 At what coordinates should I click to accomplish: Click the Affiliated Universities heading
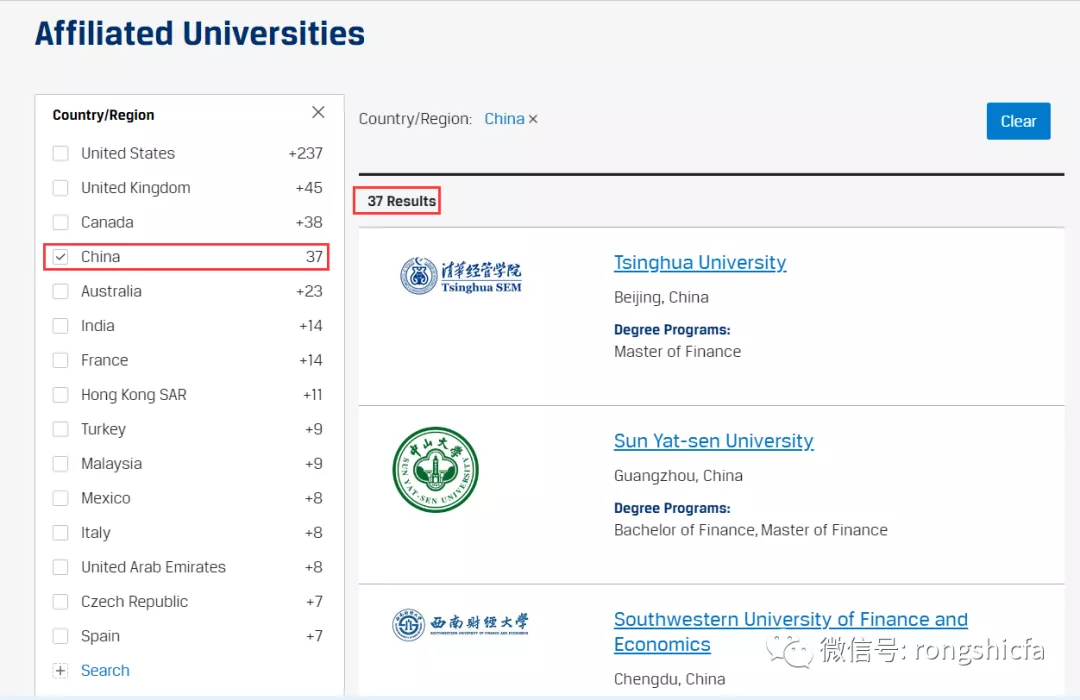coord(200,33)
